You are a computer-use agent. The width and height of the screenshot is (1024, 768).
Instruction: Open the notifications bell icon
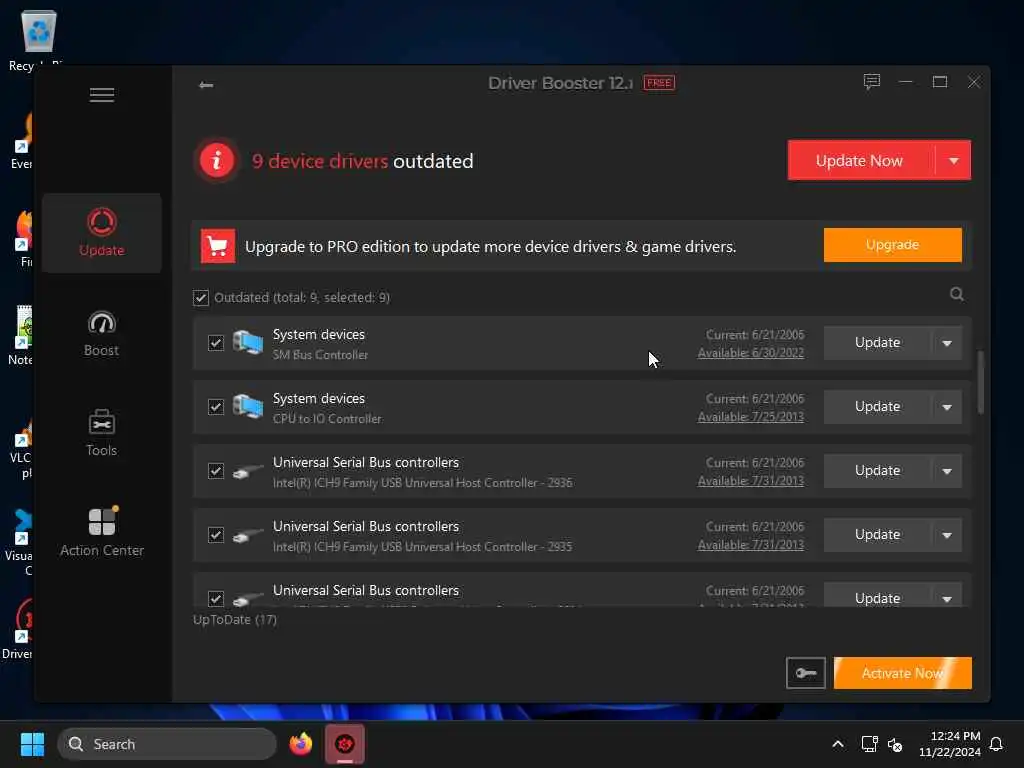tap(997, 744)
